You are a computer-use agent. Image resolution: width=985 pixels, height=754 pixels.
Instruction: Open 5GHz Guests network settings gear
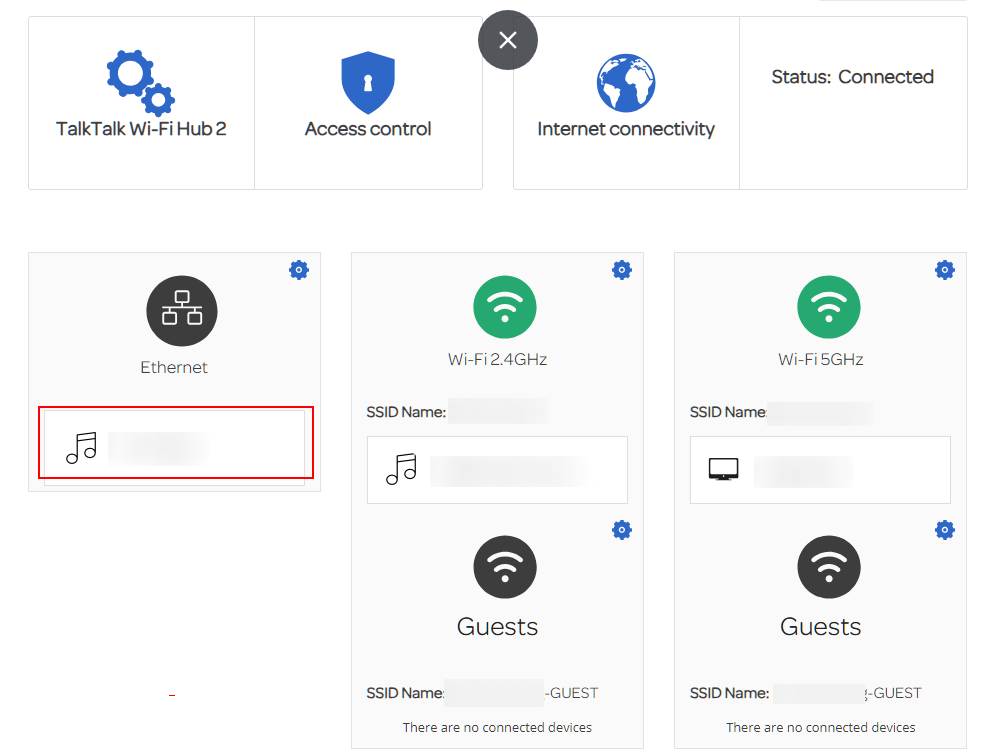[945, 530]
